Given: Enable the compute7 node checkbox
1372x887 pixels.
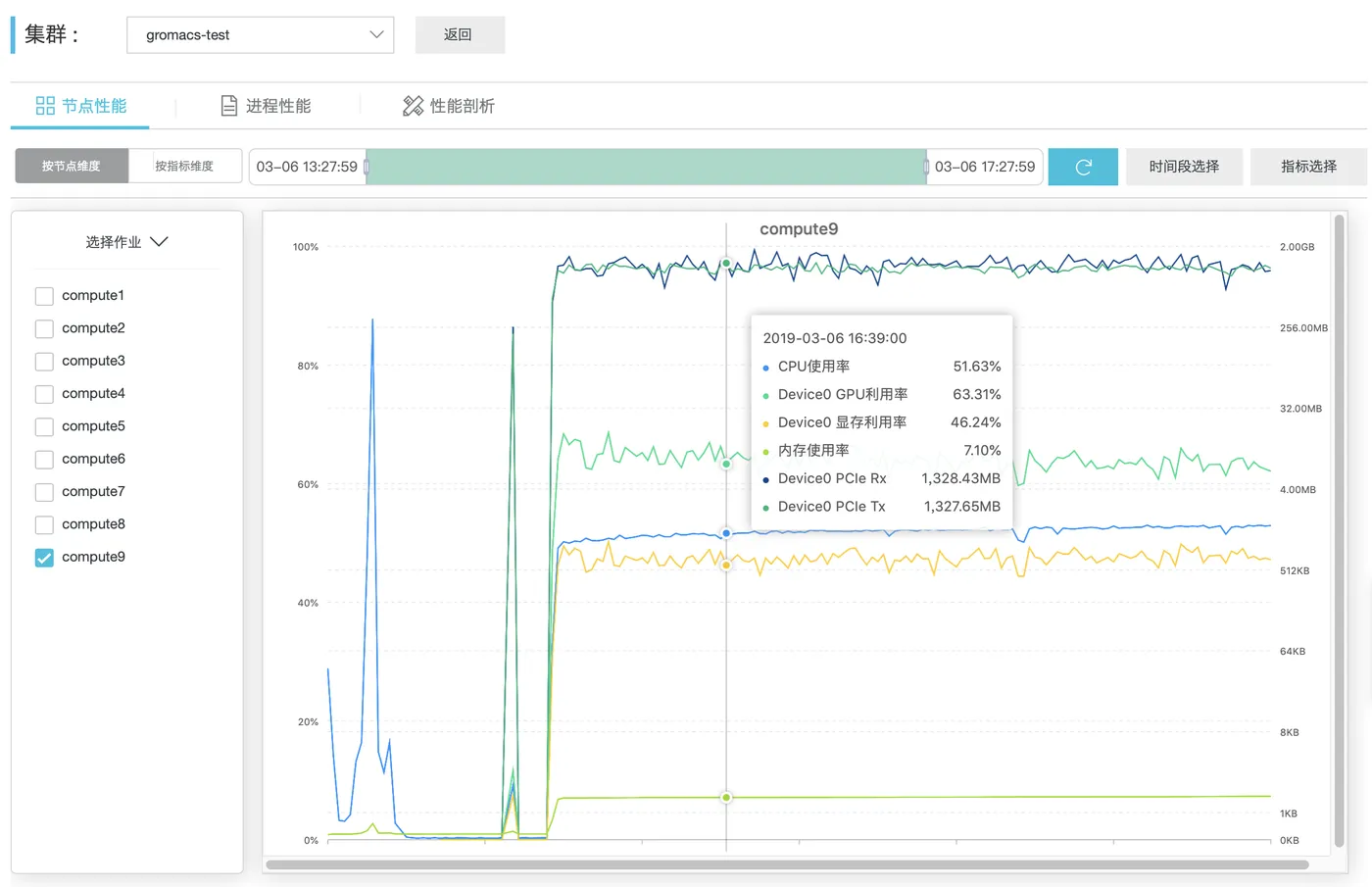Looking at the screenshot, I should coord(44,492).
